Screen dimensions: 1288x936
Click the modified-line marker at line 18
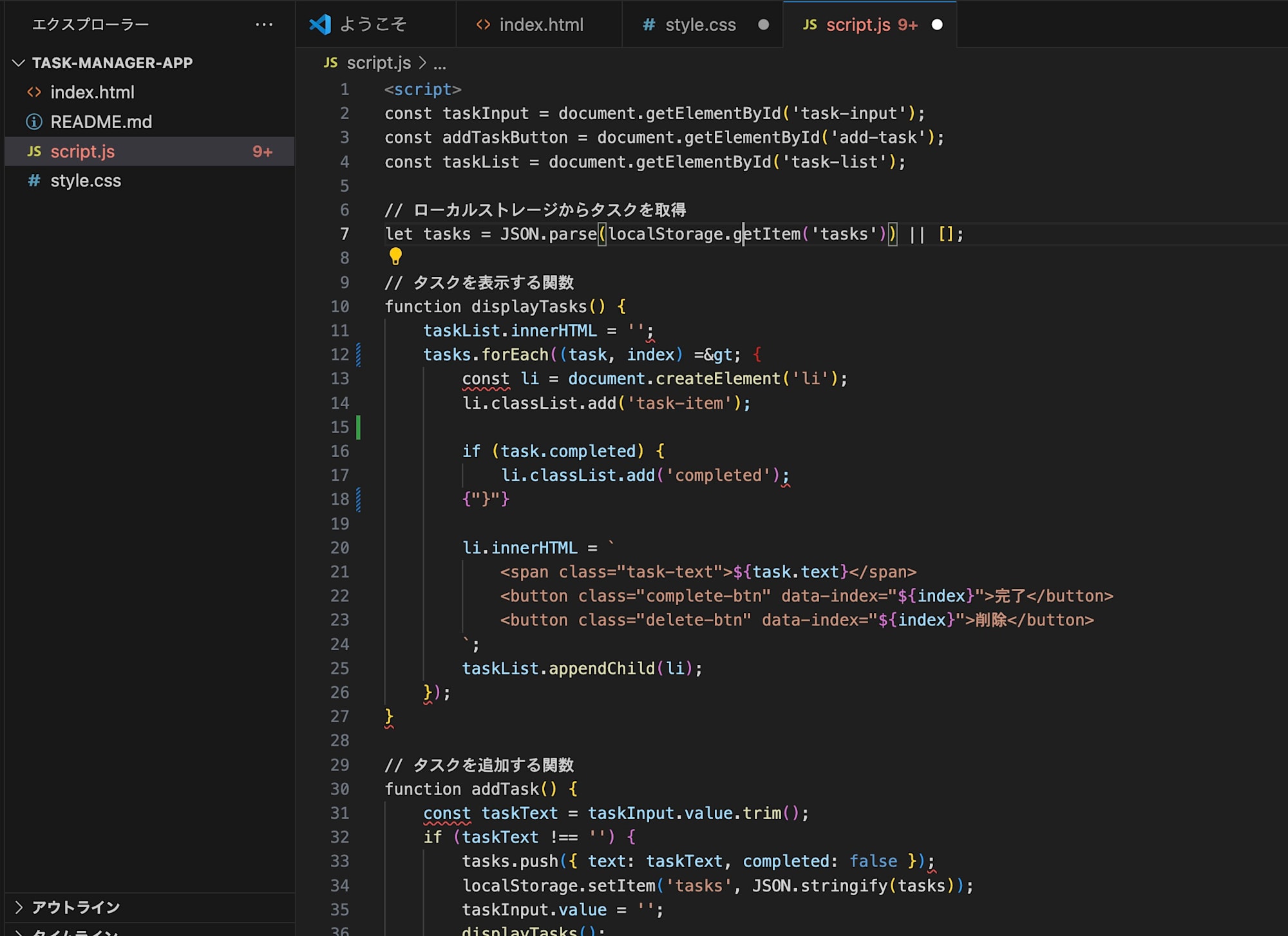[359, 500]
